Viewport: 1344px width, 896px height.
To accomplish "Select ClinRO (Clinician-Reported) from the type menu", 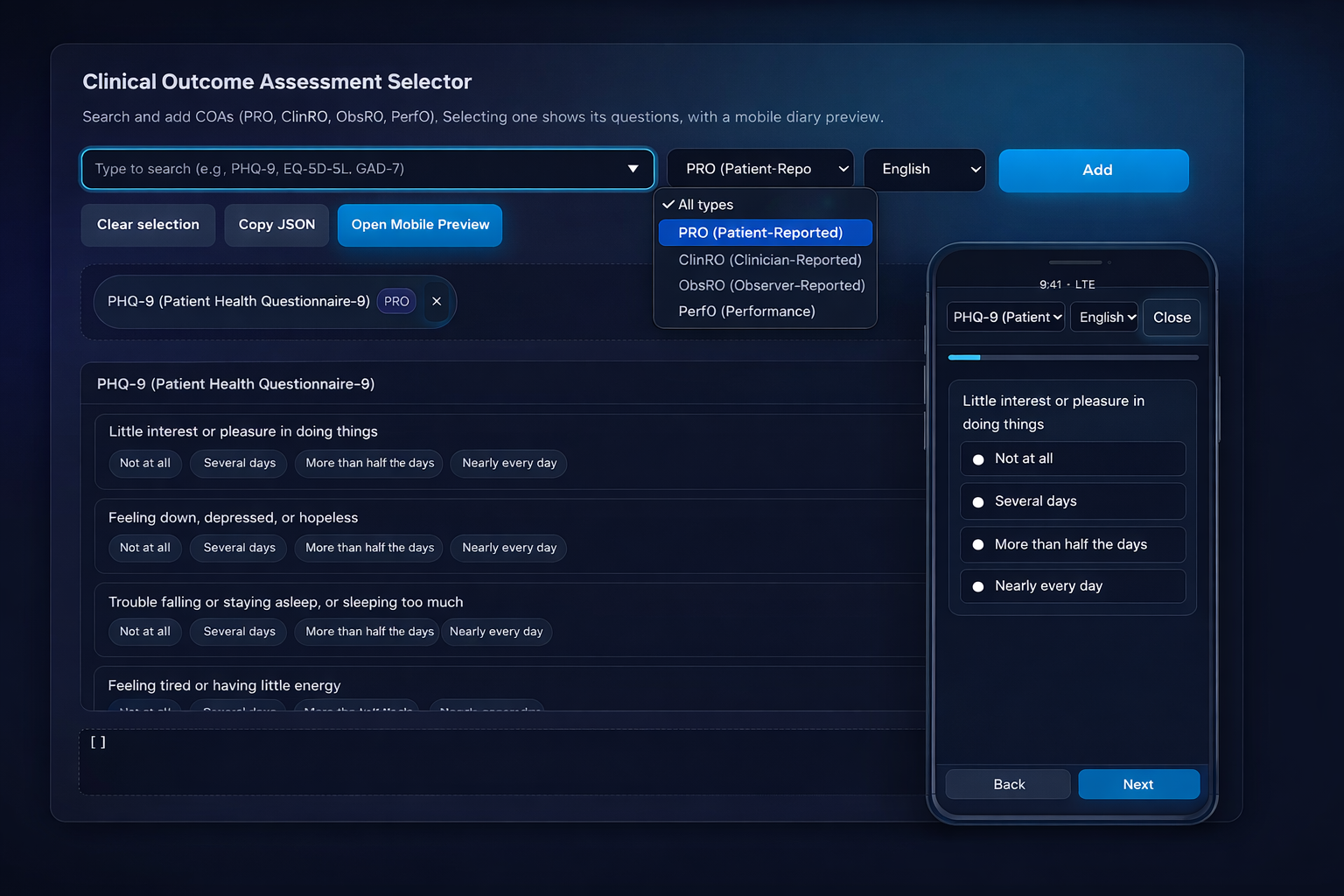I will (769, 259).
